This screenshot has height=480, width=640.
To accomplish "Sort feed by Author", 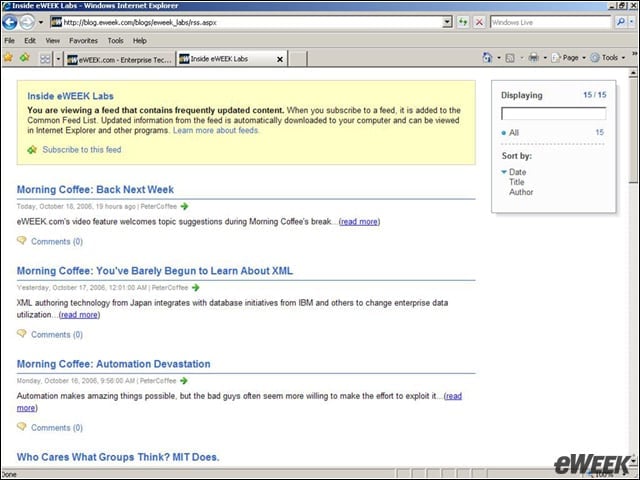I will pyautogui.click(x=521, y=192).
